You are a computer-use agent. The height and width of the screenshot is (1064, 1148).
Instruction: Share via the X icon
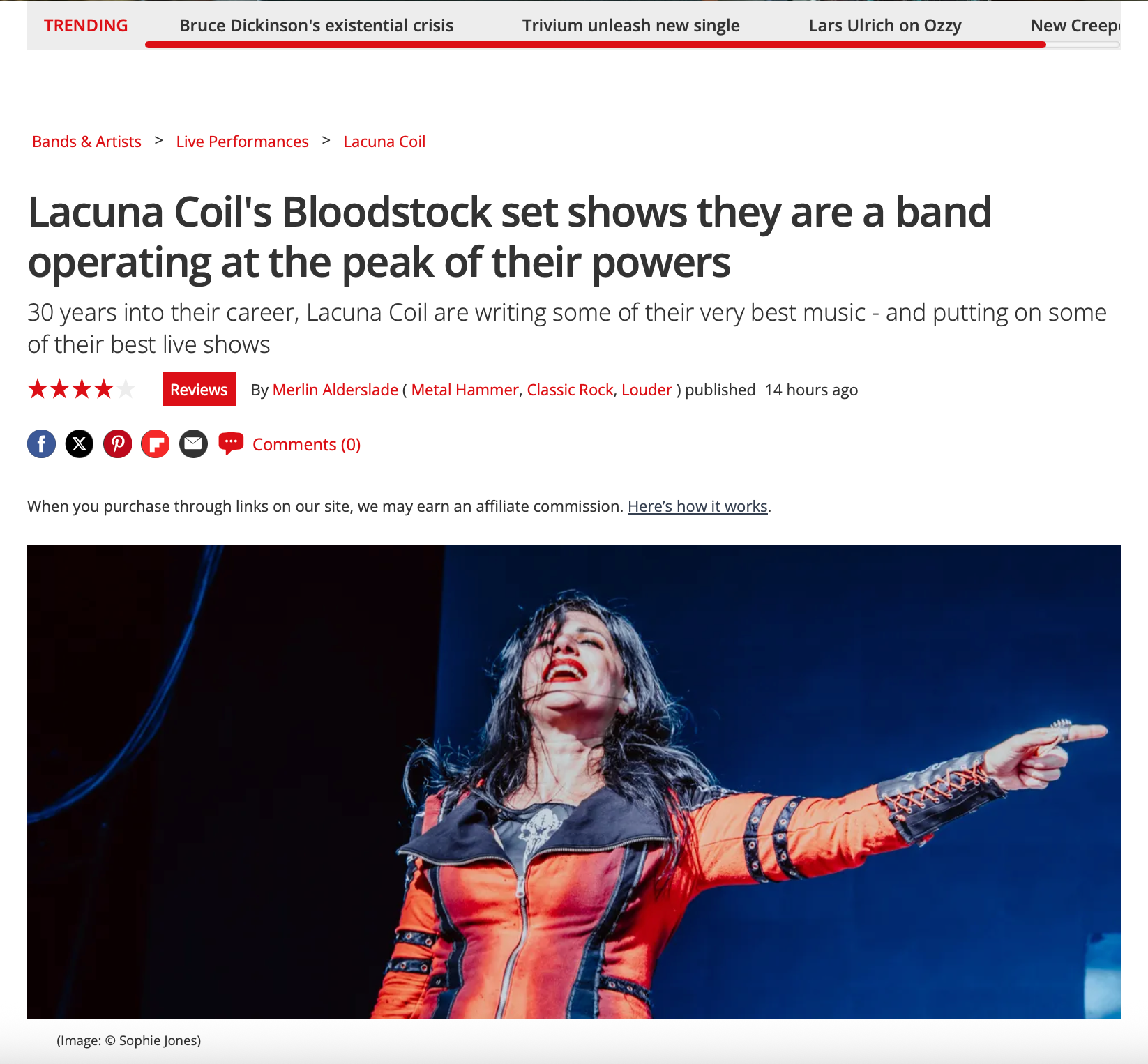[x=80, y=444]
